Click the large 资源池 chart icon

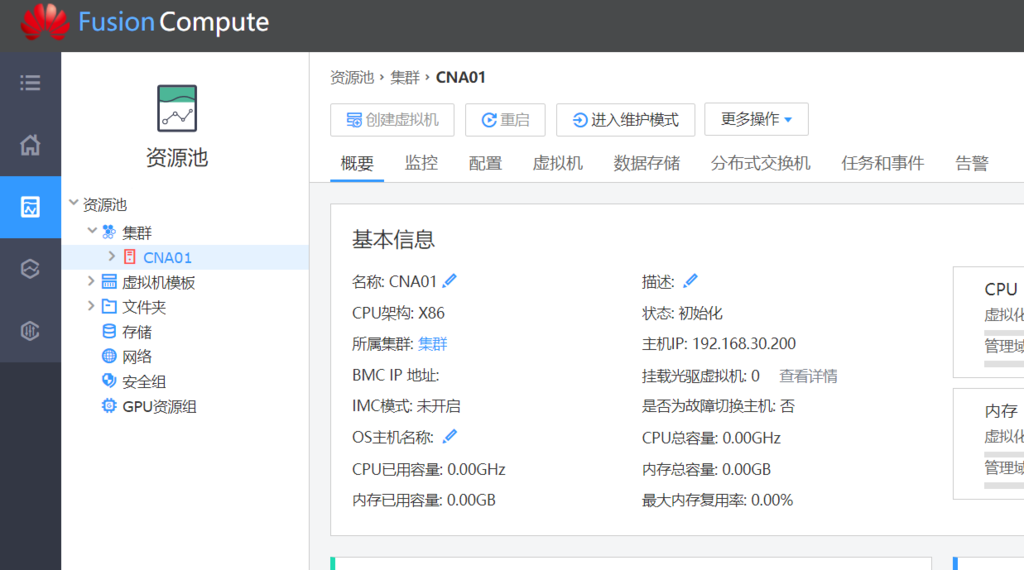click(177, 108)
